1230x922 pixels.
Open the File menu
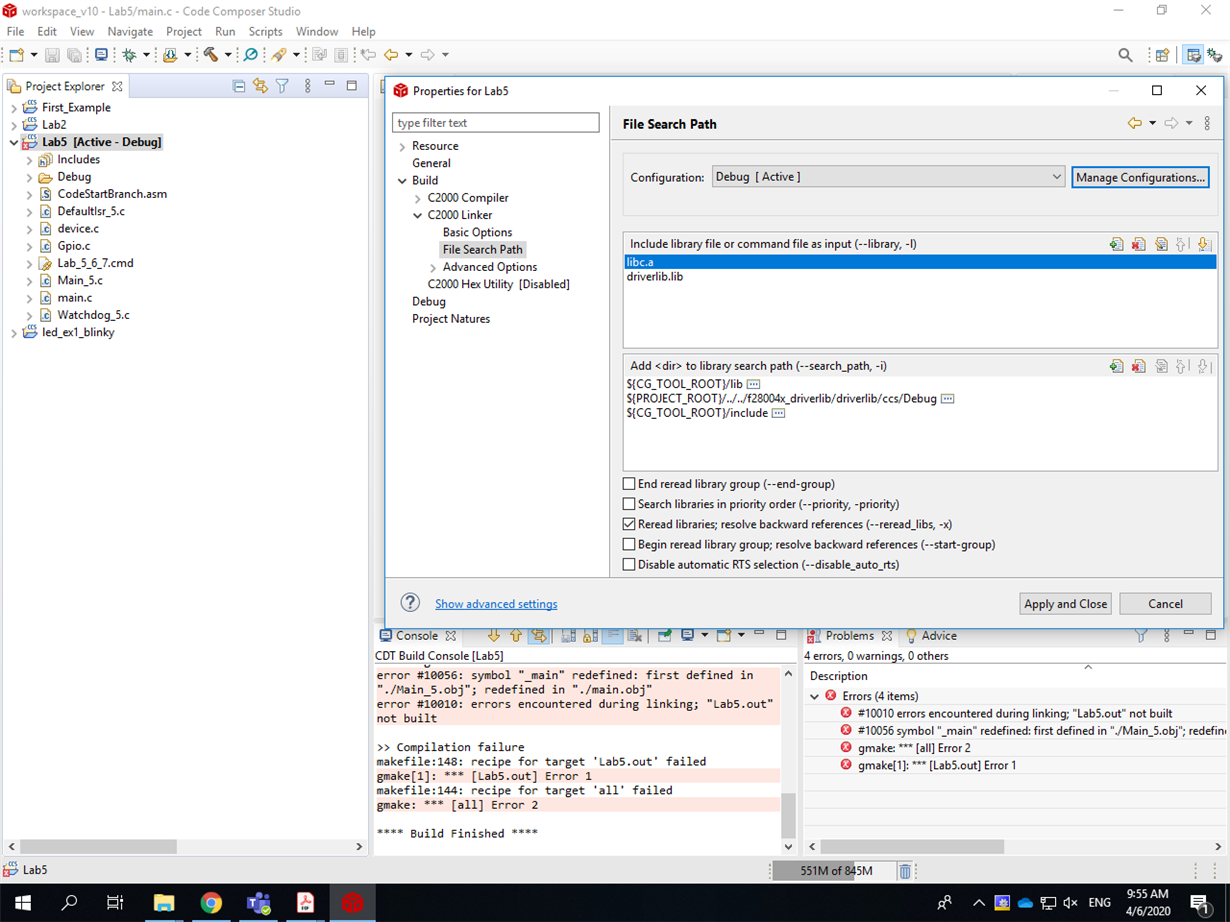pyautogui.click(x=15, y=31)
